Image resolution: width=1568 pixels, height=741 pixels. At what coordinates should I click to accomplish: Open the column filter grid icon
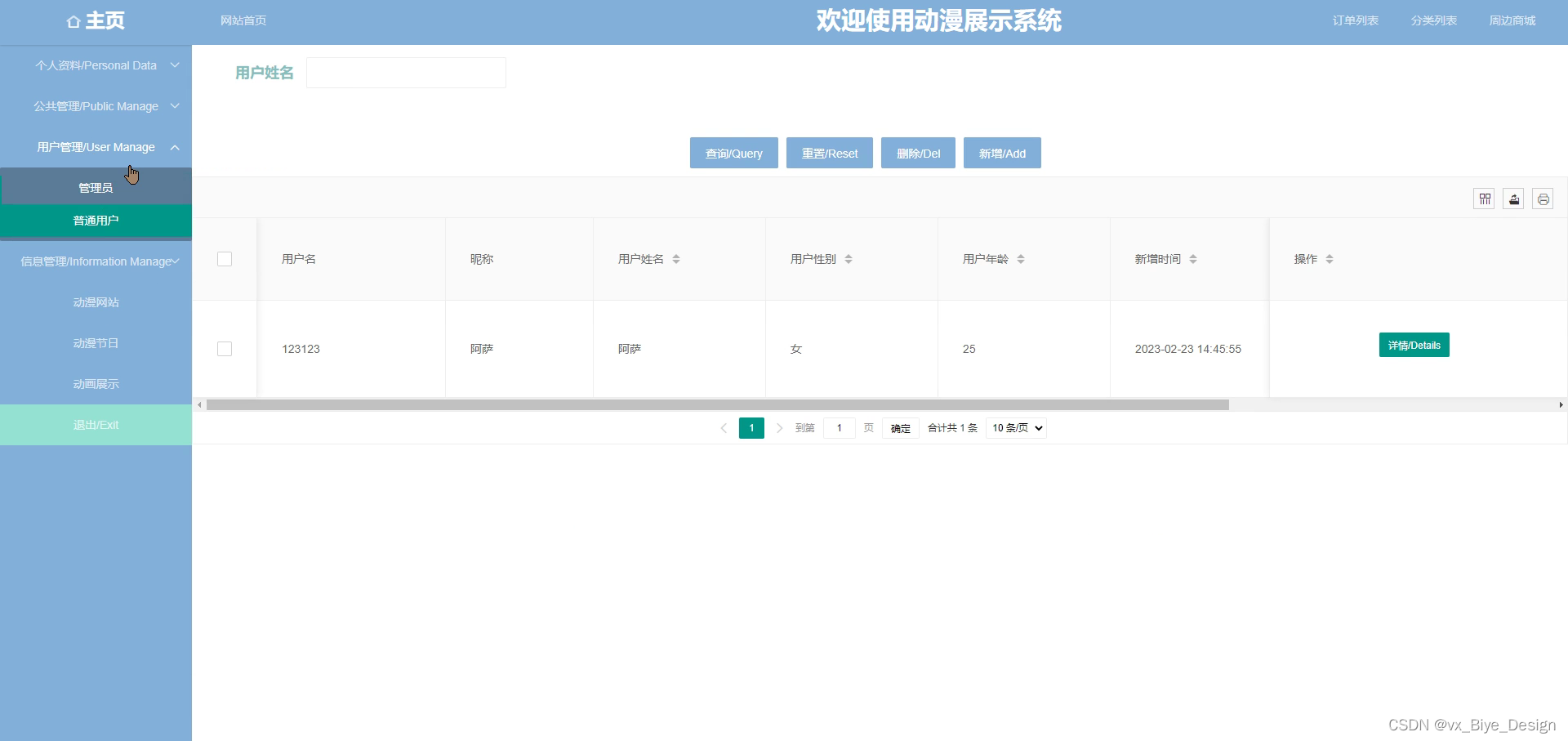tap(1485, 199)
